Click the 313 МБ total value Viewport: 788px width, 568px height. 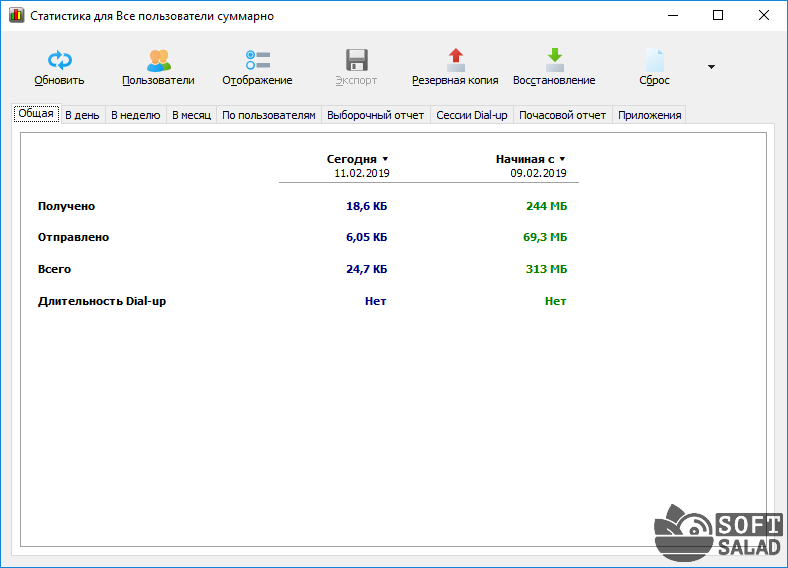[547, 269]
